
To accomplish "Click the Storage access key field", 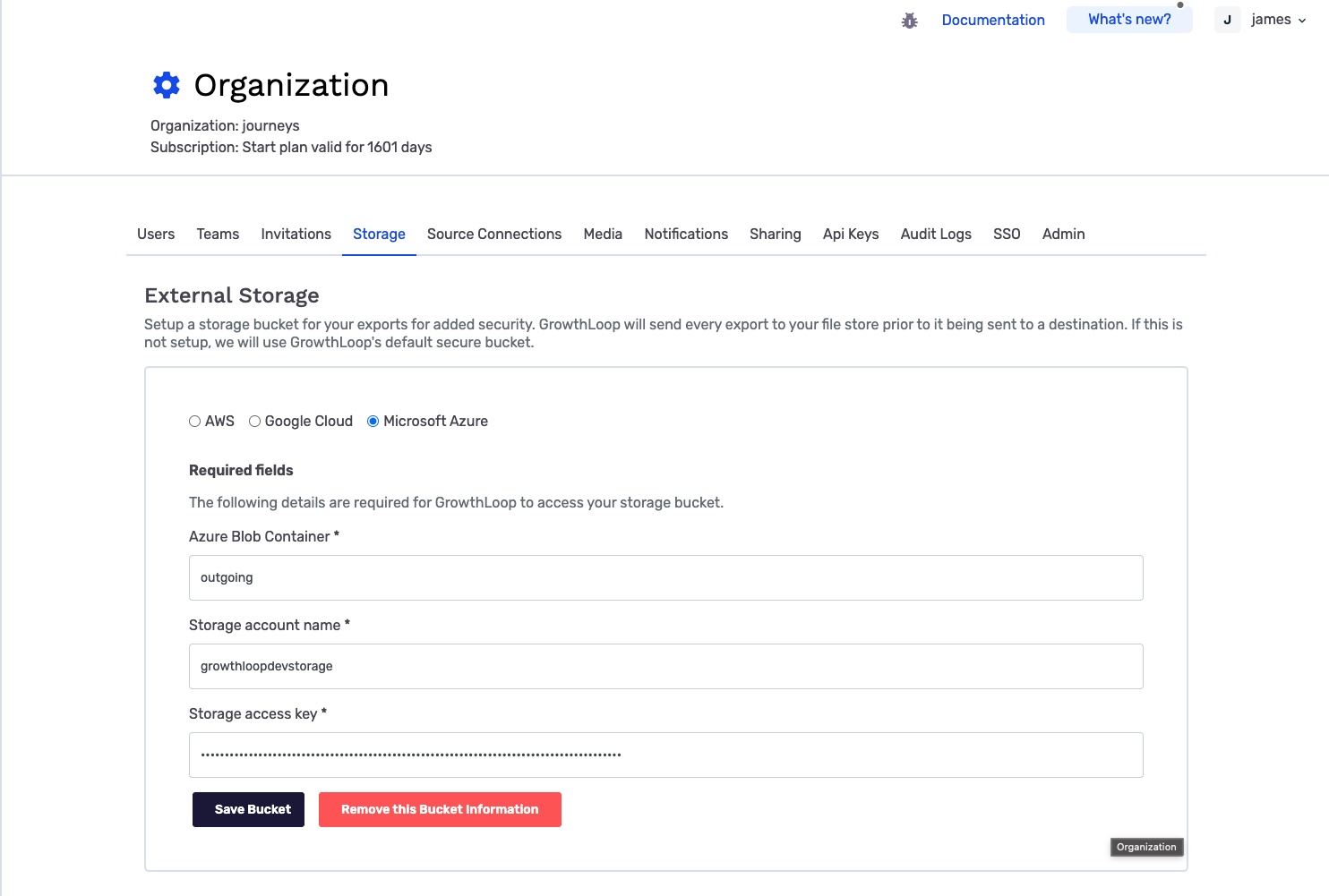I will pyautogui.click(x=665, y=755).
